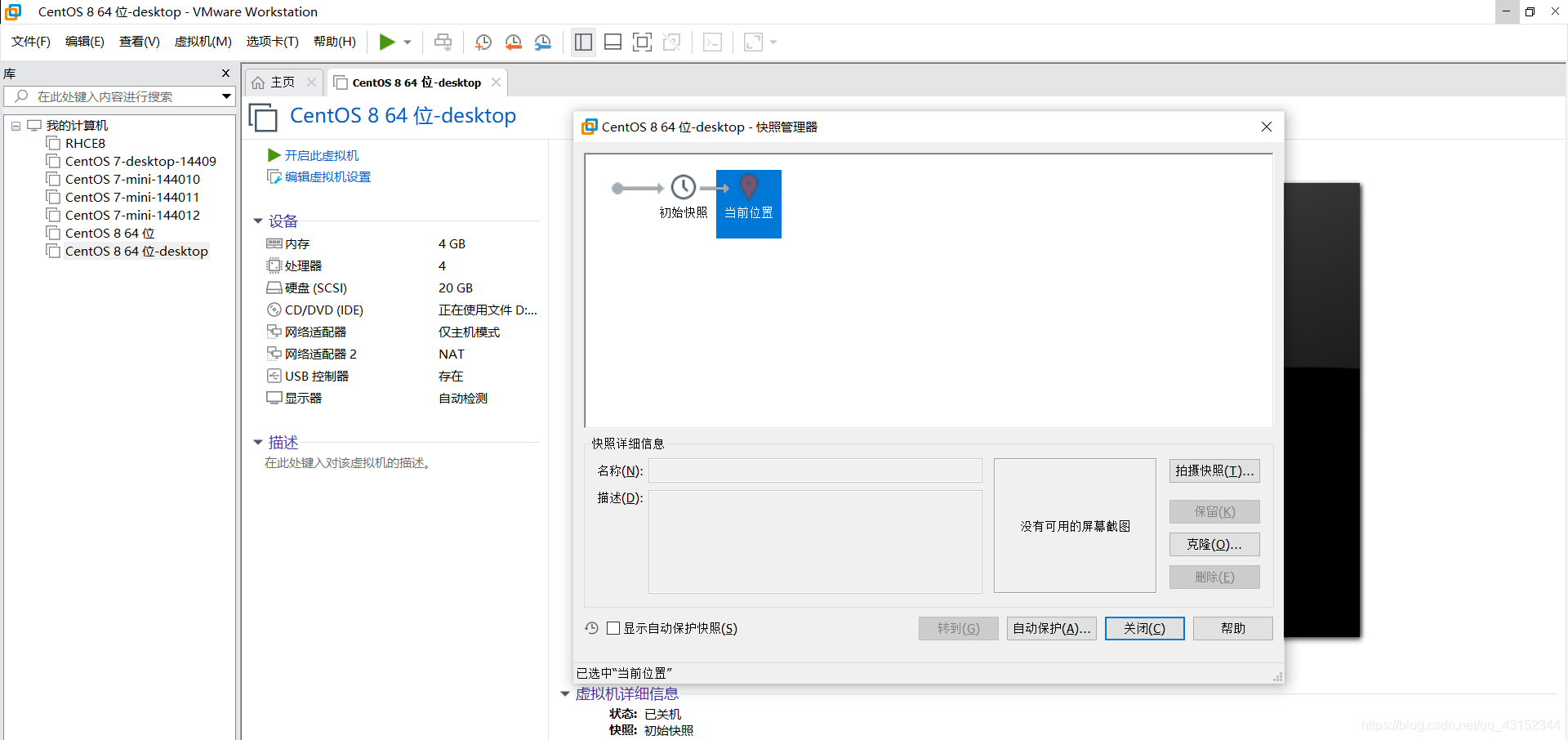Open the 帮助(H) menu
1568x740 pixels.
[335, 42]
